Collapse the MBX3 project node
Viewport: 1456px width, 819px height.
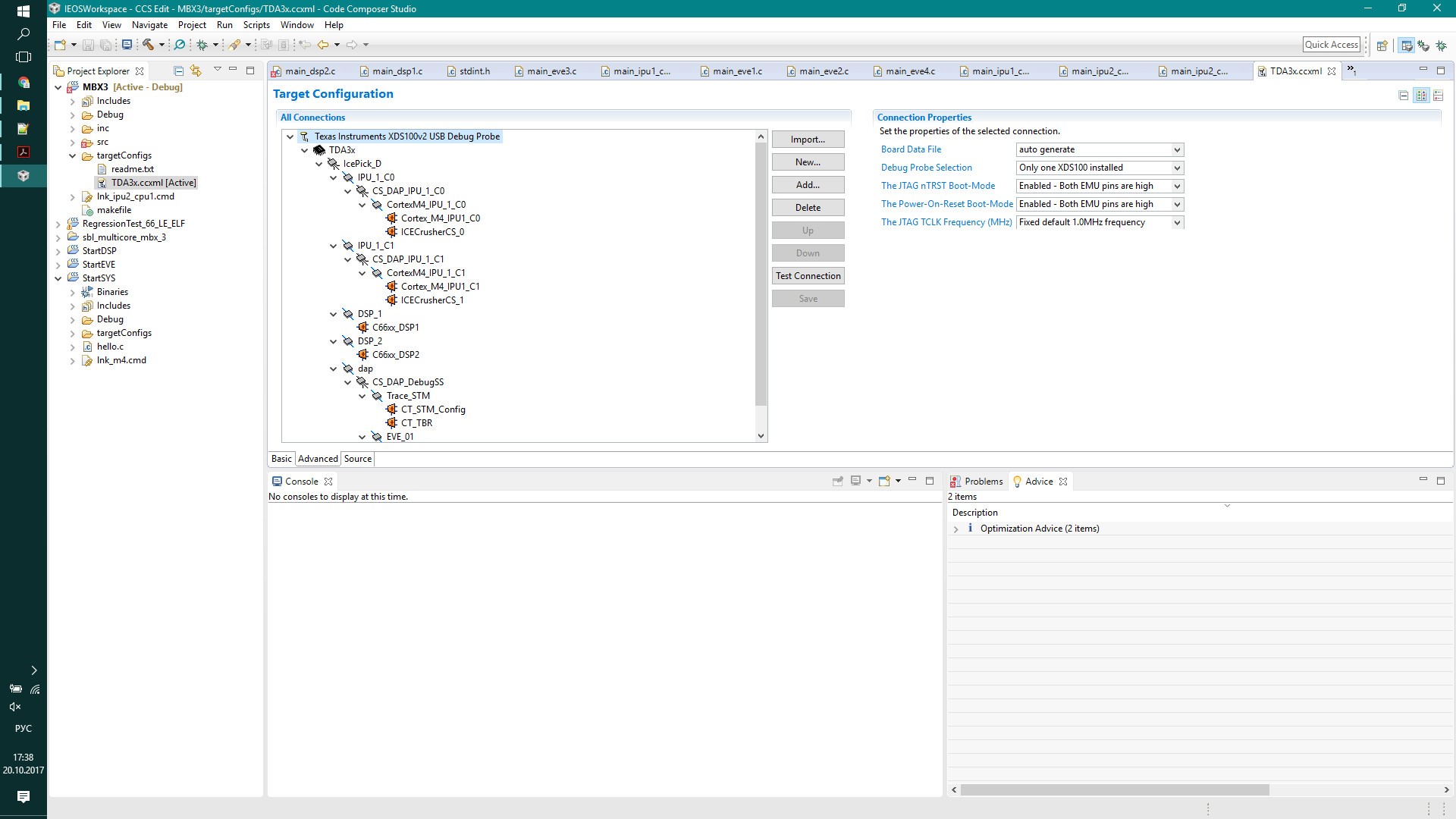[x=58, y=87]
